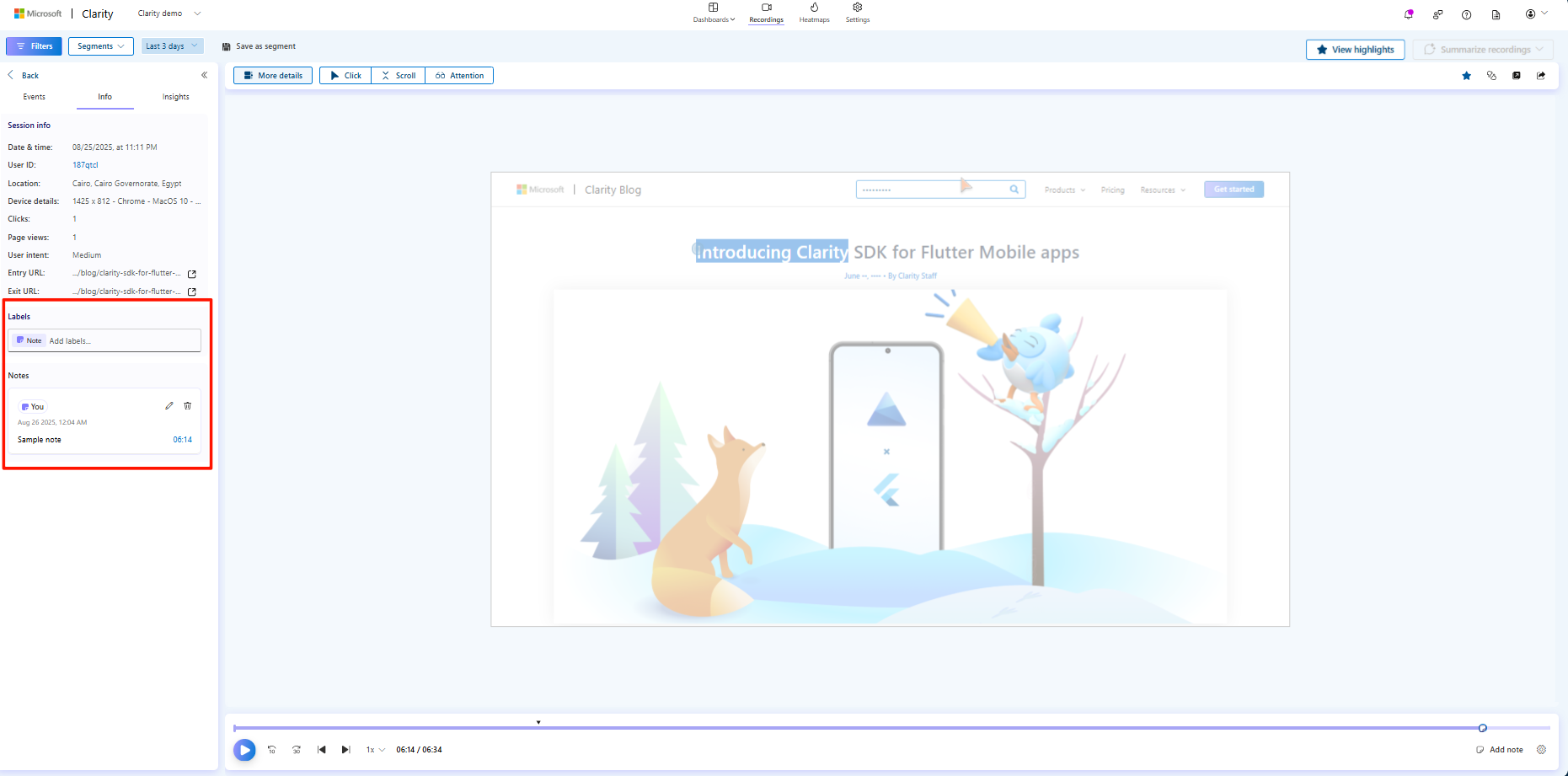Click the More details button
This screenshot has height=776, width=1568.
click(273, 76)
